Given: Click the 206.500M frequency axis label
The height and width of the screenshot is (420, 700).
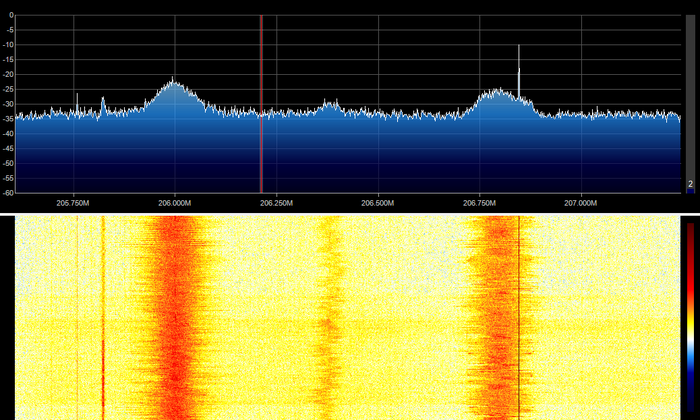Looking at the screenshot, I should click(378, 203).
